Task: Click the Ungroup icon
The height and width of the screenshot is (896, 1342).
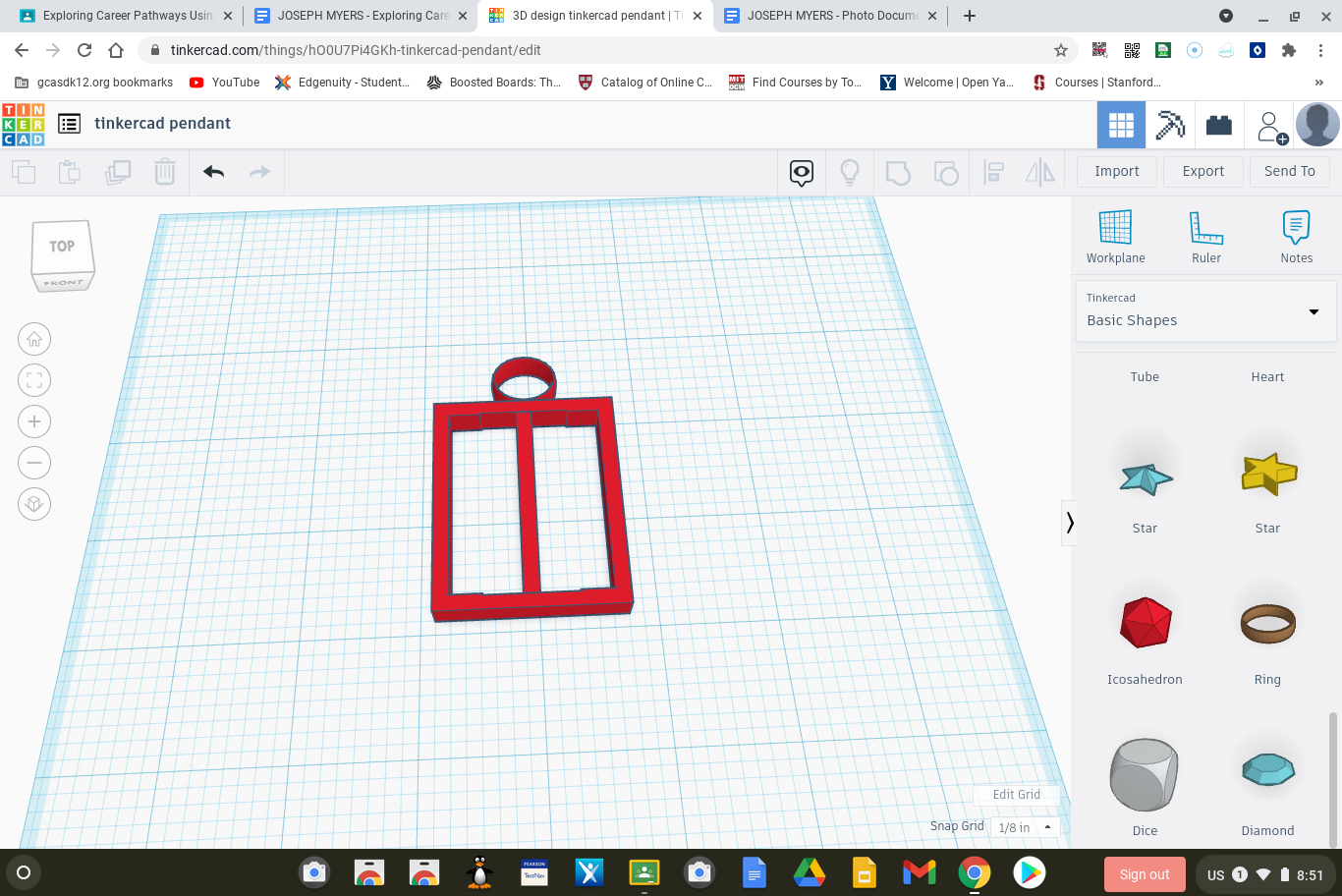Action: tap(945, 172)
